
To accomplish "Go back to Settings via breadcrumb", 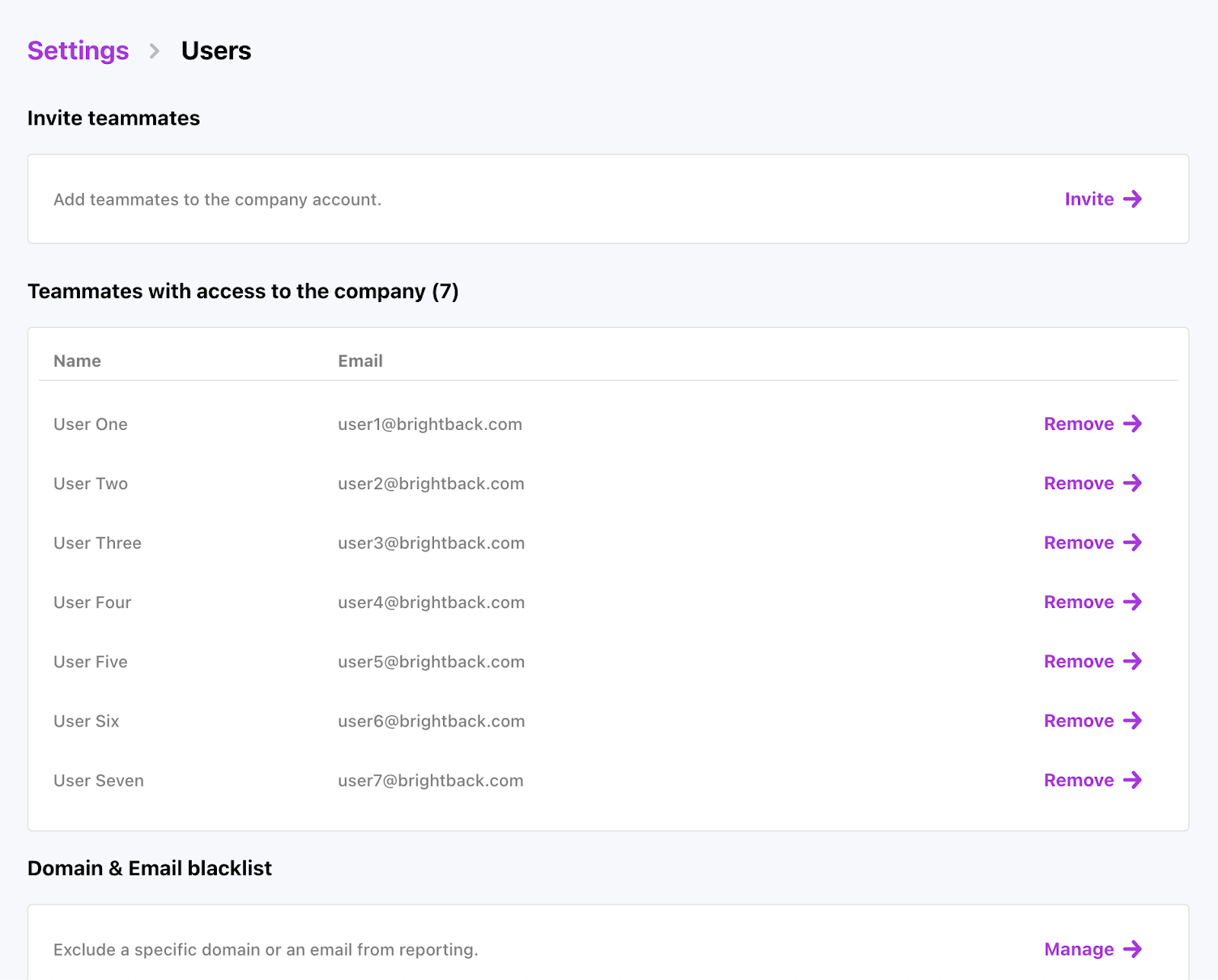I will 78,51.
